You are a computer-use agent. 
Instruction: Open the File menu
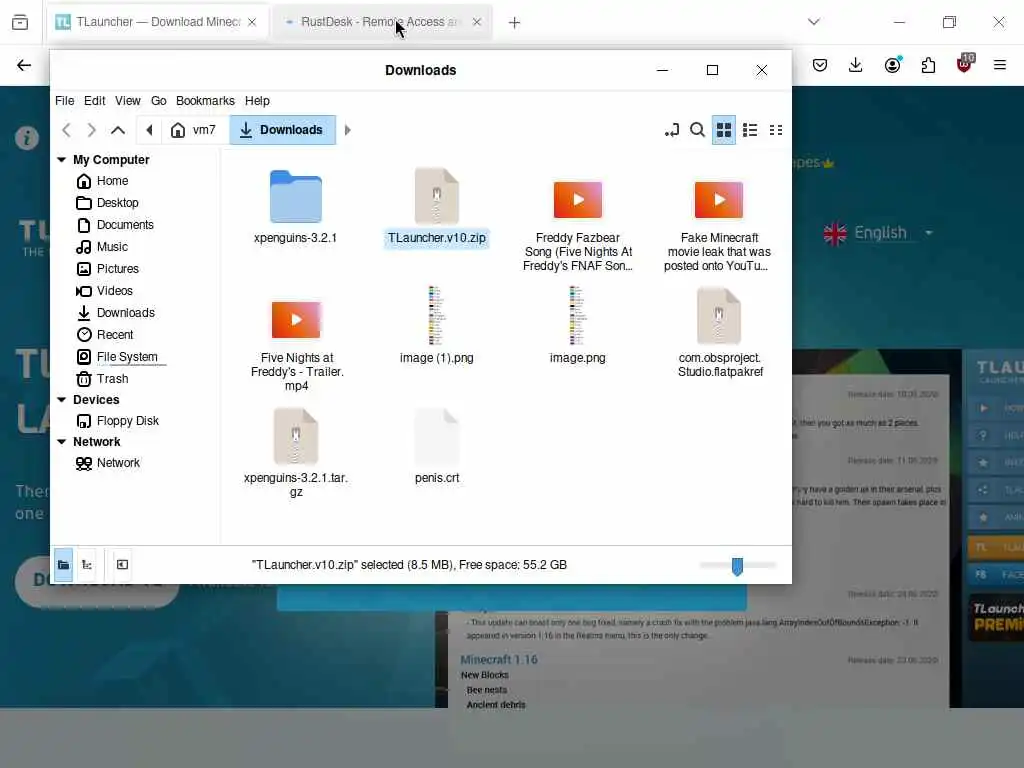click(64, 101)
